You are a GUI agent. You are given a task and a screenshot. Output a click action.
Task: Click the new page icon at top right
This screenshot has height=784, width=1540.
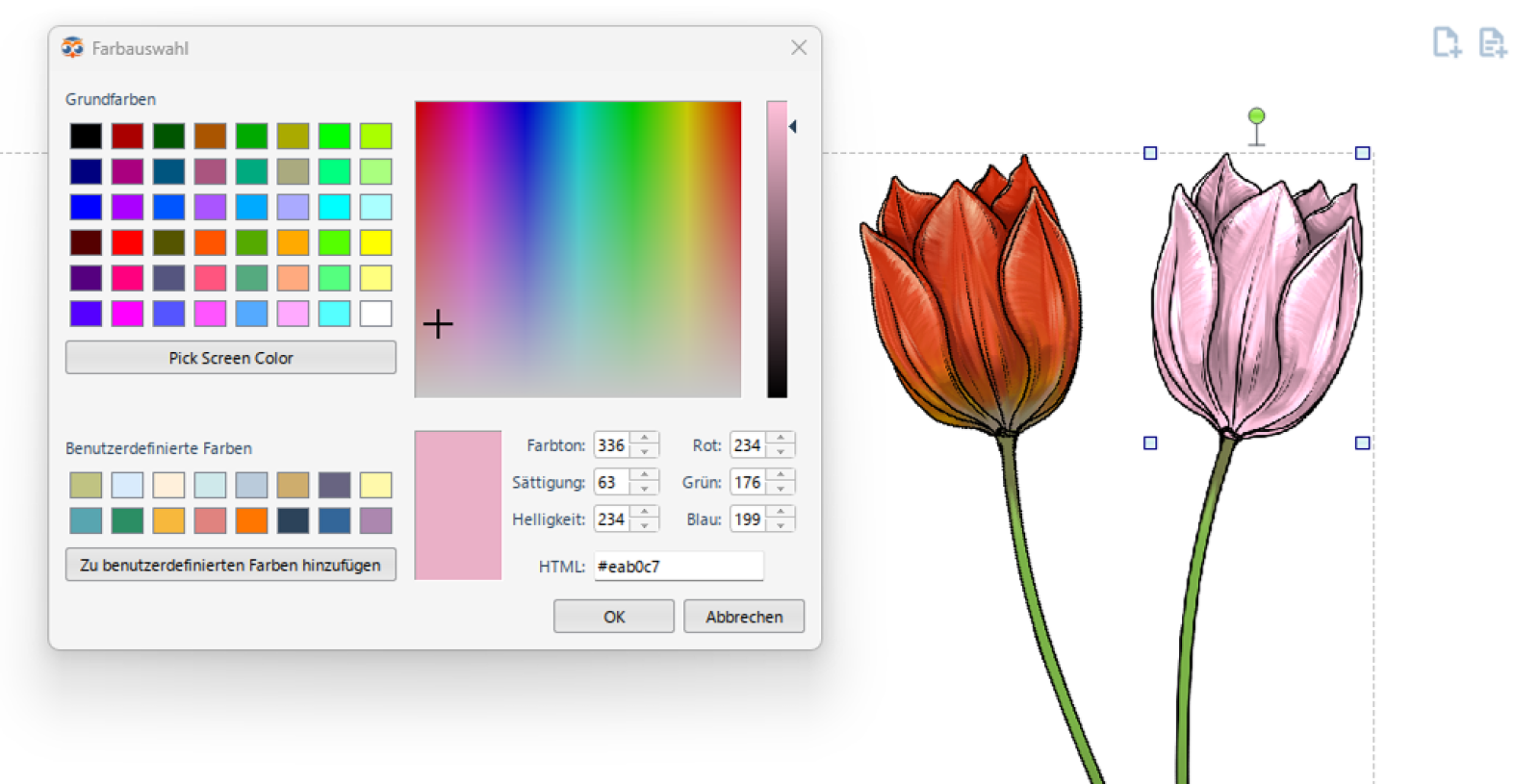1446,42
